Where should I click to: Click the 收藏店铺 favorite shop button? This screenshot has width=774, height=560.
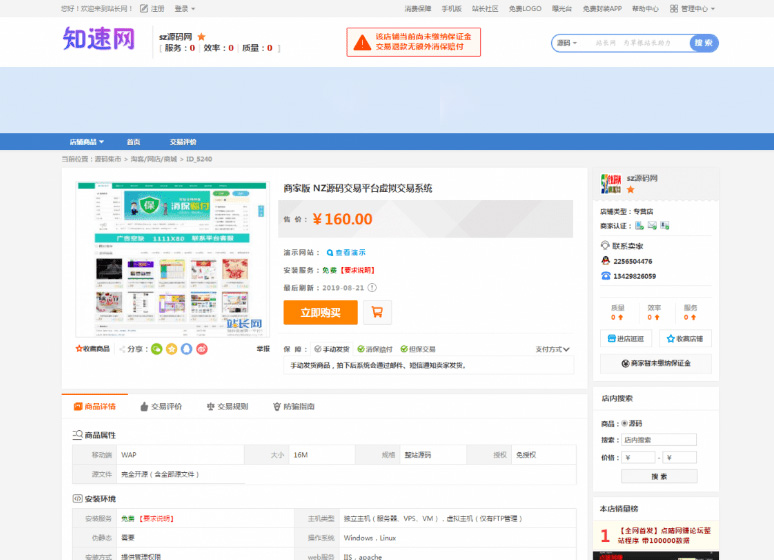pos(685,338)
